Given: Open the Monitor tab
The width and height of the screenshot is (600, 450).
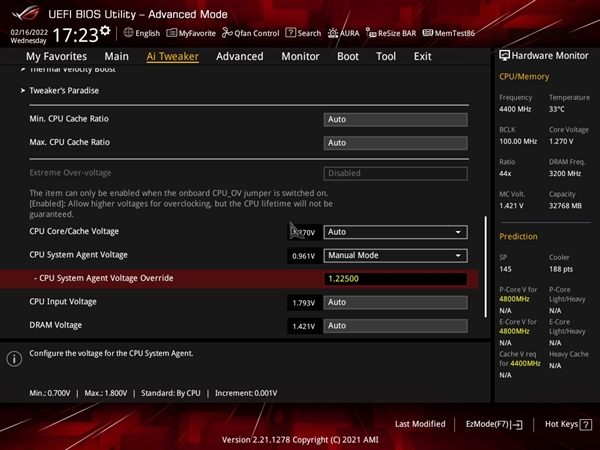Looking at the screenshot, I should point(300,56).
